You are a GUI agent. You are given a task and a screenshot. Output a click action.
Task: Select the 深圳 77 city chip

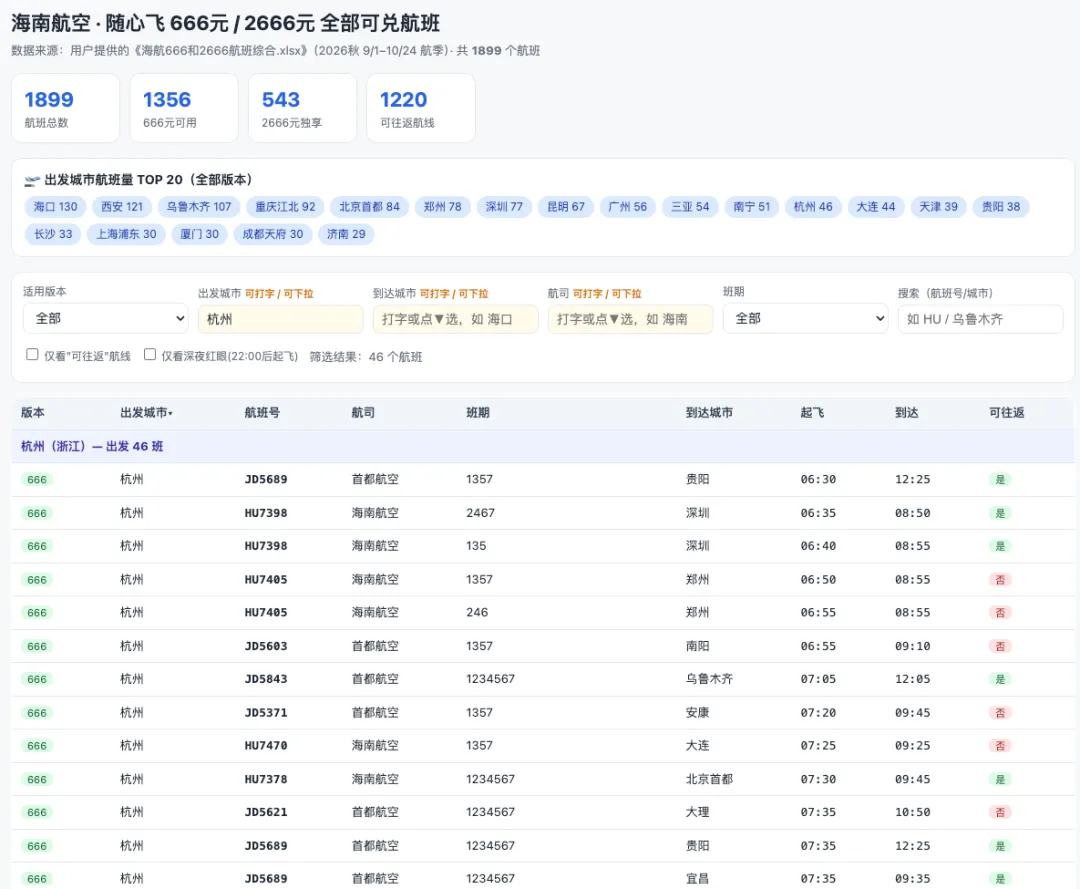coord(504,207)
